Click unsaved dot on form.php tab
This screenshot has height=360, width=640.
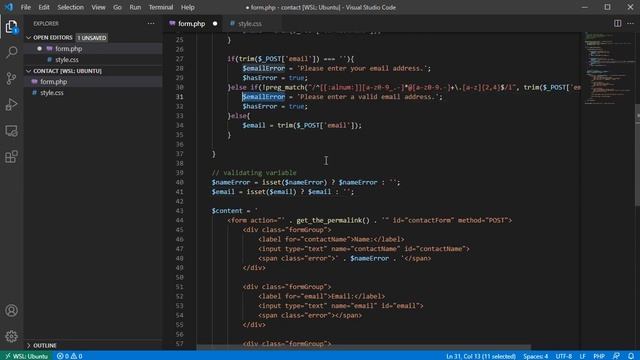point(215,24)
